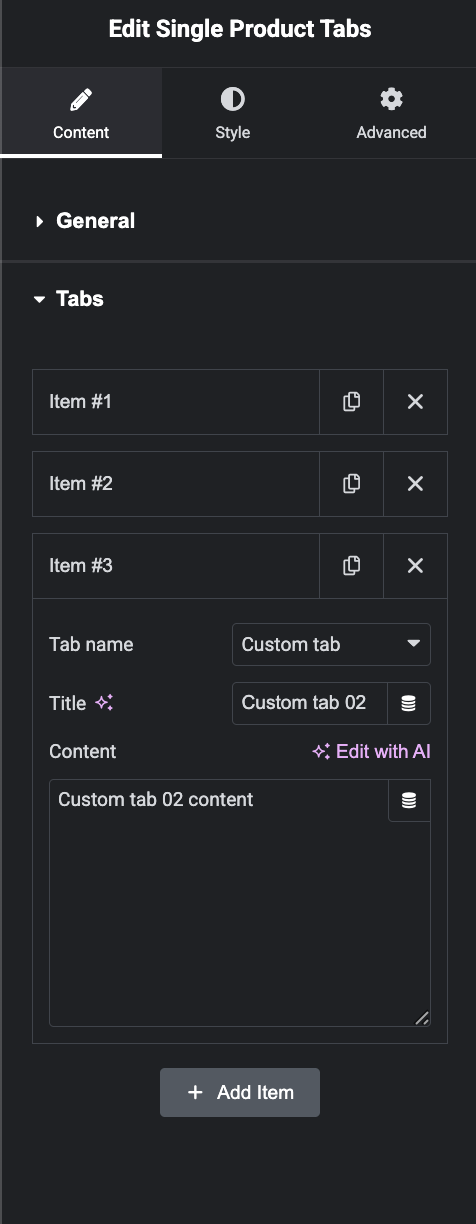Click the AI sparkle icon beside Title
Viewport: 476px width, 1224px height.
[x=104, y=703]
